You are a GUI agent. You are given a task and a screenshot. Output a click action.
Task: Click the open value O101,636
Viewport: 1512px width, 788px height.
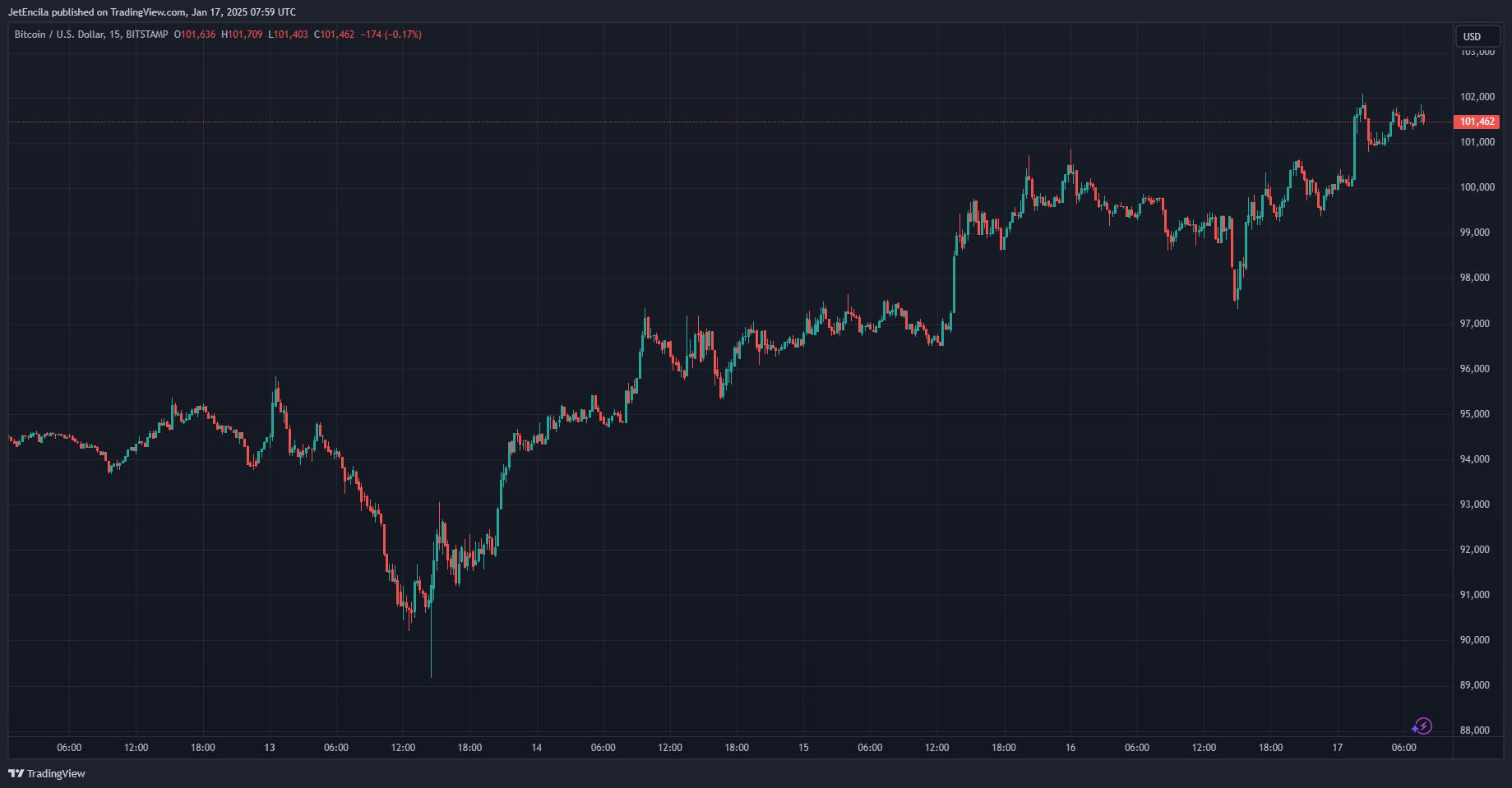pos(195,35)
